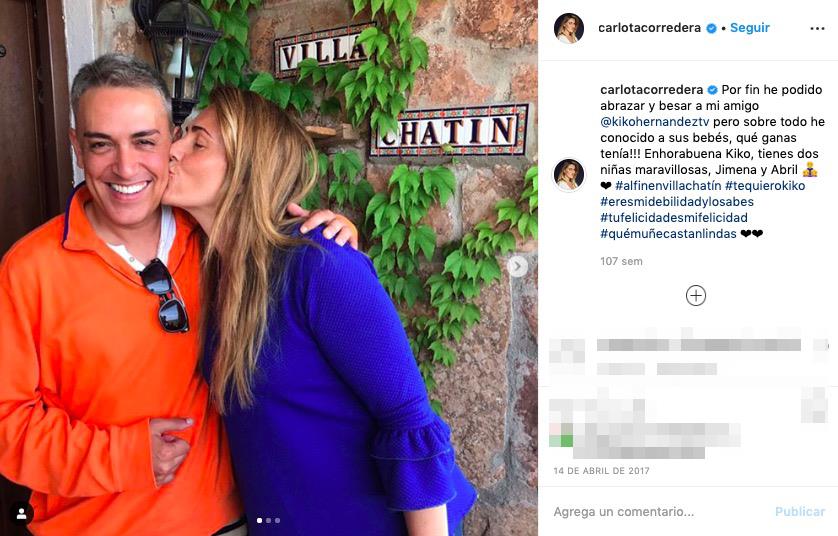Open the three-dots more options menu

pos(817,28)
